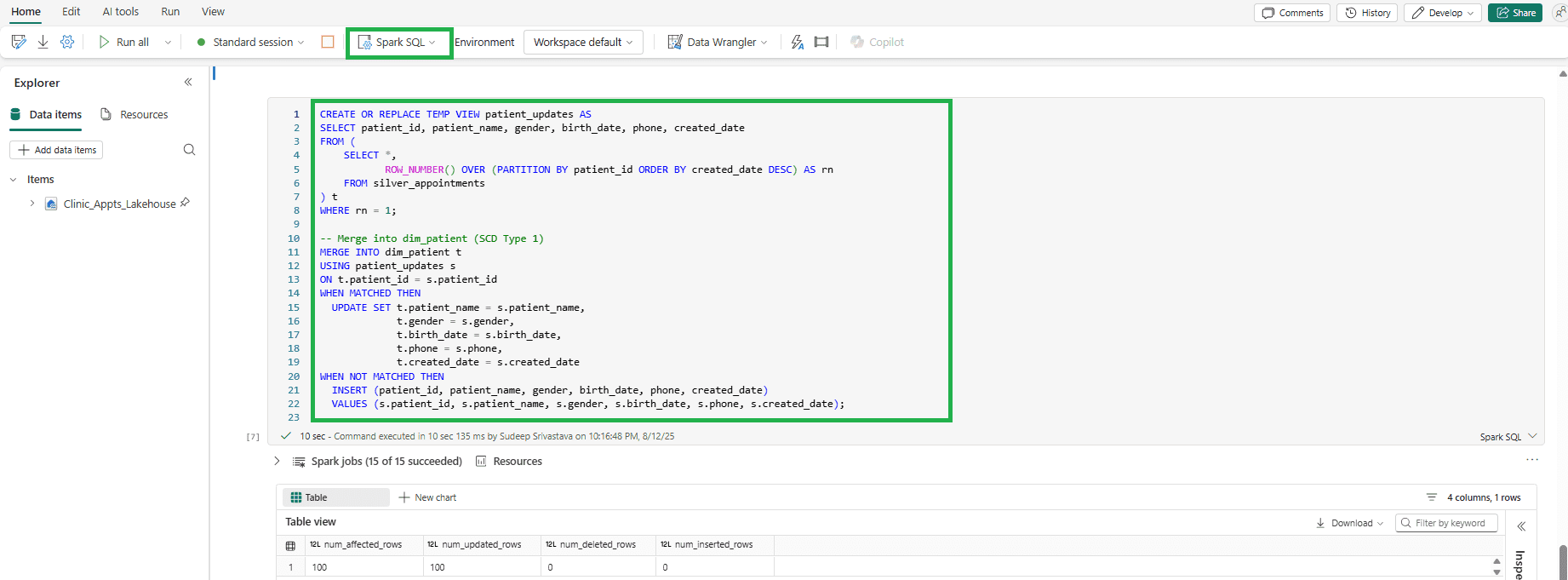Open notebook settings gear icon
This screenshot has height=580, width=1568.
point(67,42)
